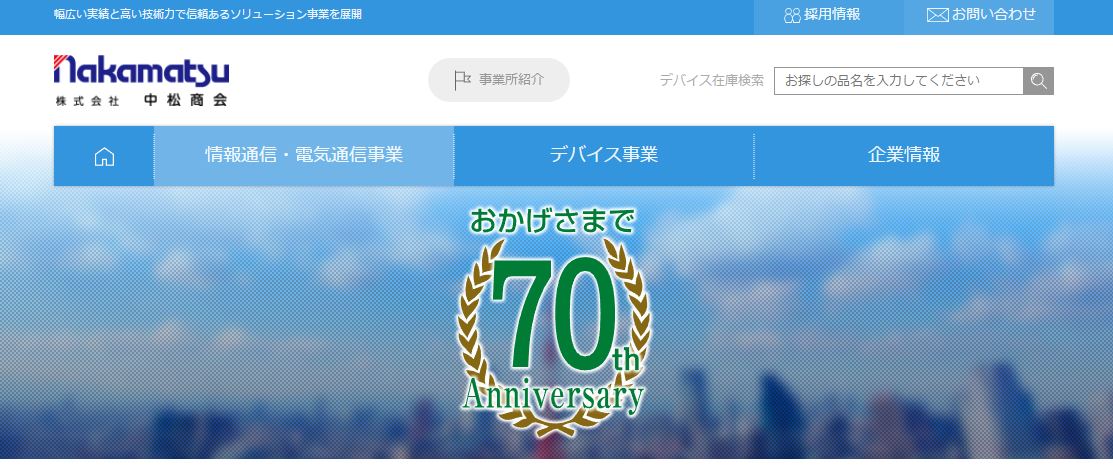Click the 株式会社 中松商会 company name text
The width and height of the screenshot is (1113, 470).
[141, 100]
